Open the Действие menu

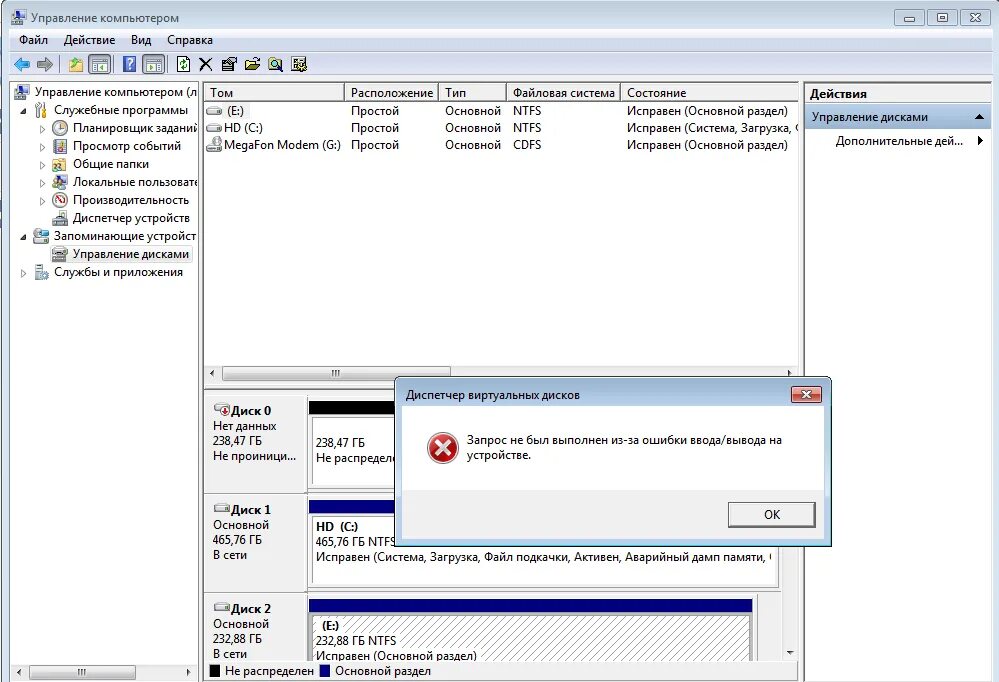[x=89, y=40]
